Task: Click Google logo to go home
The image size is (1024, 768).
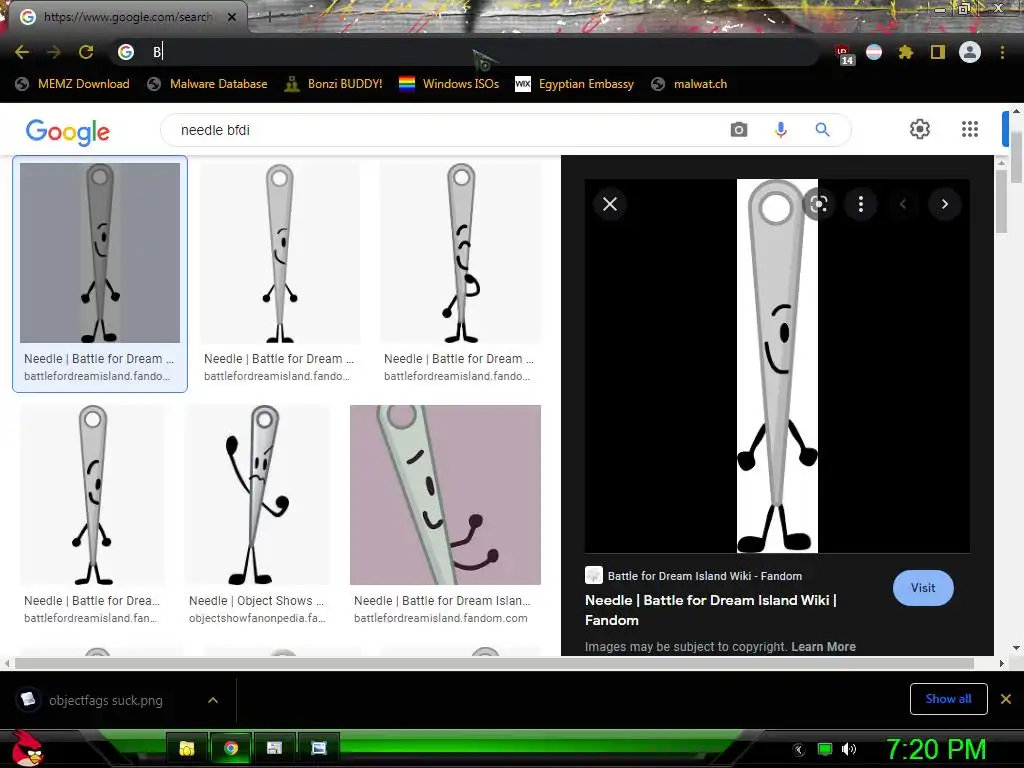Action: coord(68,131)
